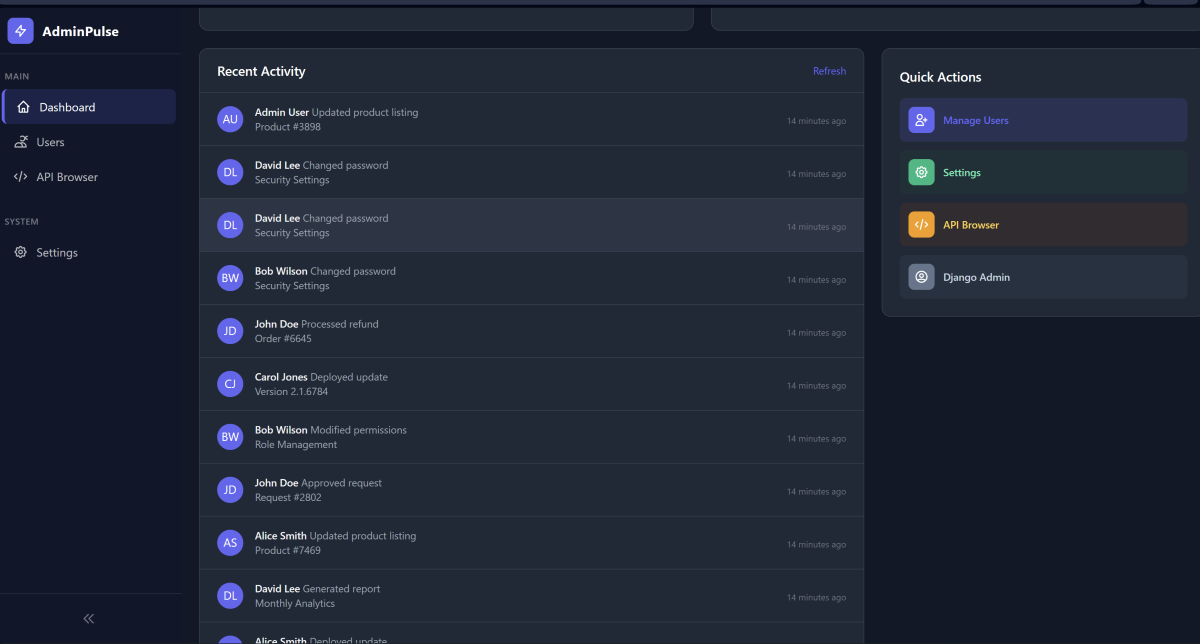Click the Users person icon in sidebar
The width and height of the screenshot is (1200, 644).
point(22,142)
